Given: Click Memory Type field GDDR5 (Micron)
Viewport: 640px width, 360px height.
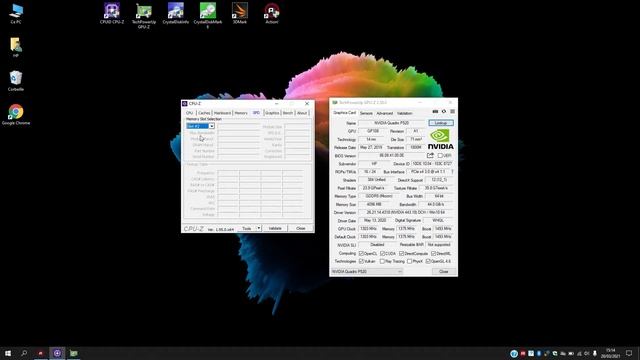Looking at the screenshot, I should [380, 196].
